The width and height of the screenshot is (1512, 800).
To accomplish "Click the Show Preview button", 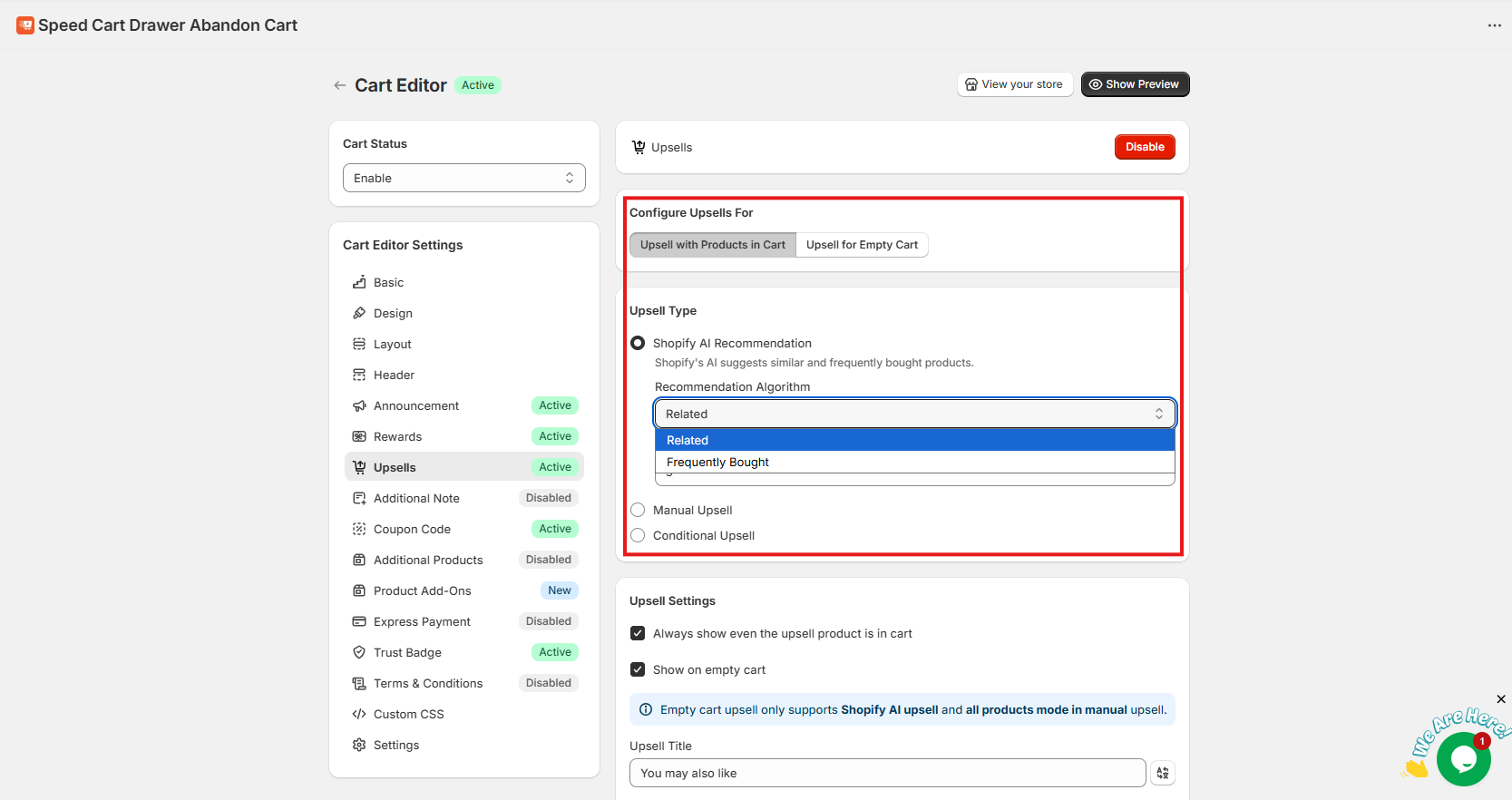I will coord(1134,84).
